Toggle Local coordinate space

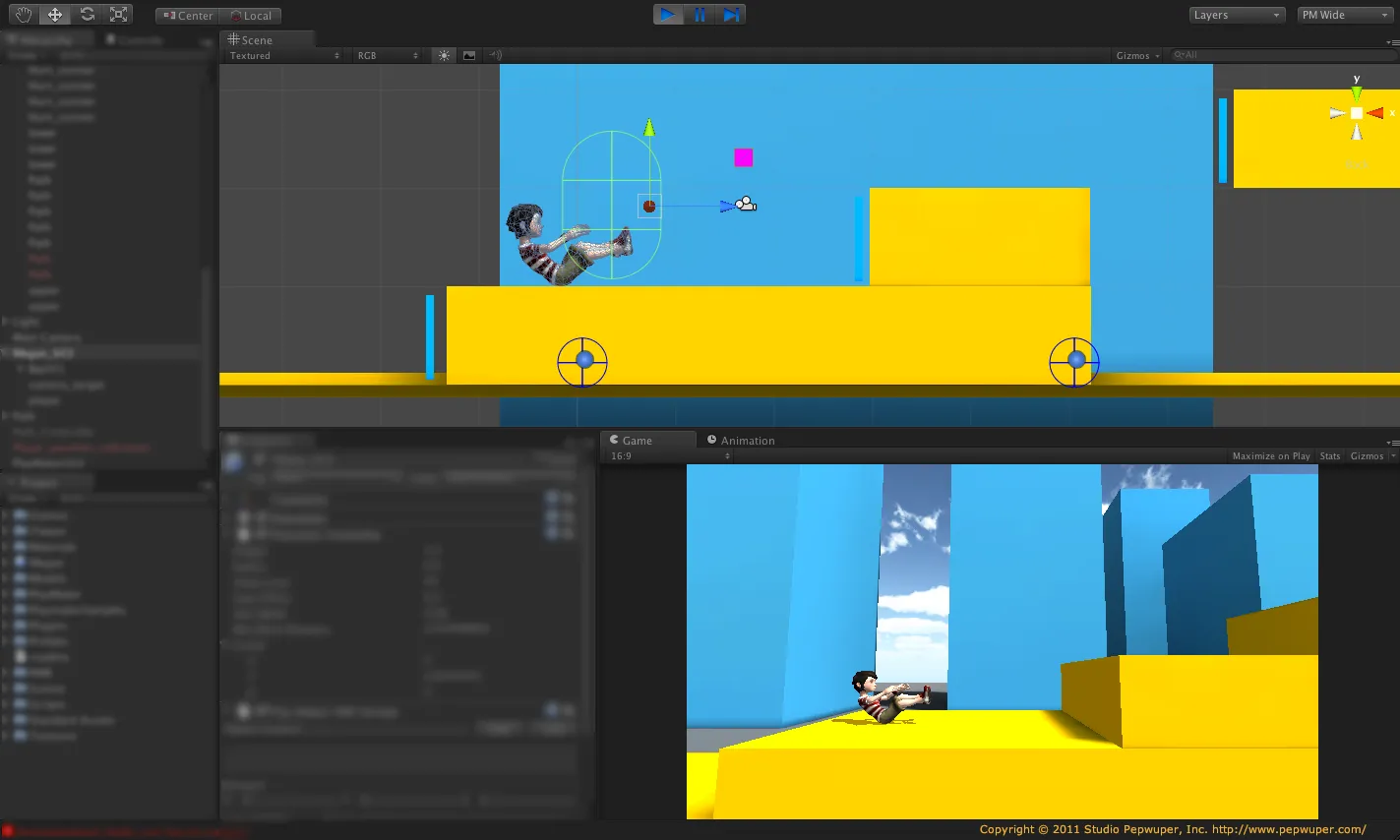point(252,15)
